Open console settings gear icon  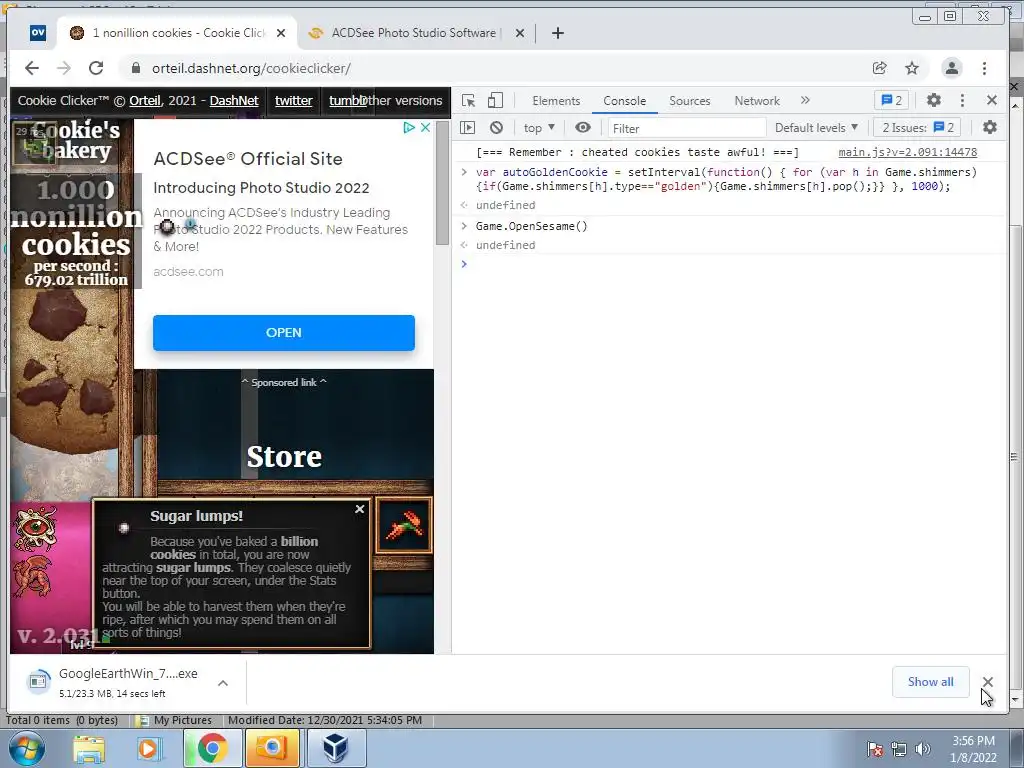click(990, 127)
